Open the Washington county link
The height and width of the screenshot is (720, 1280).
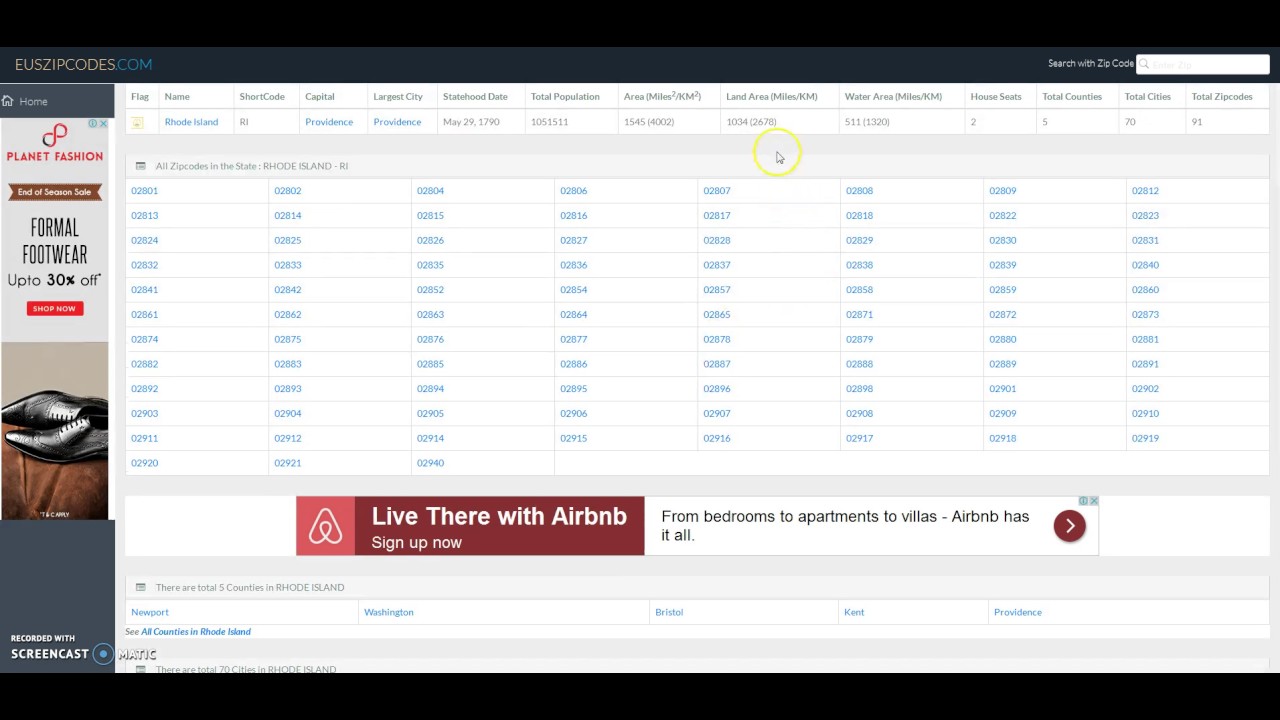click(388, 612)
